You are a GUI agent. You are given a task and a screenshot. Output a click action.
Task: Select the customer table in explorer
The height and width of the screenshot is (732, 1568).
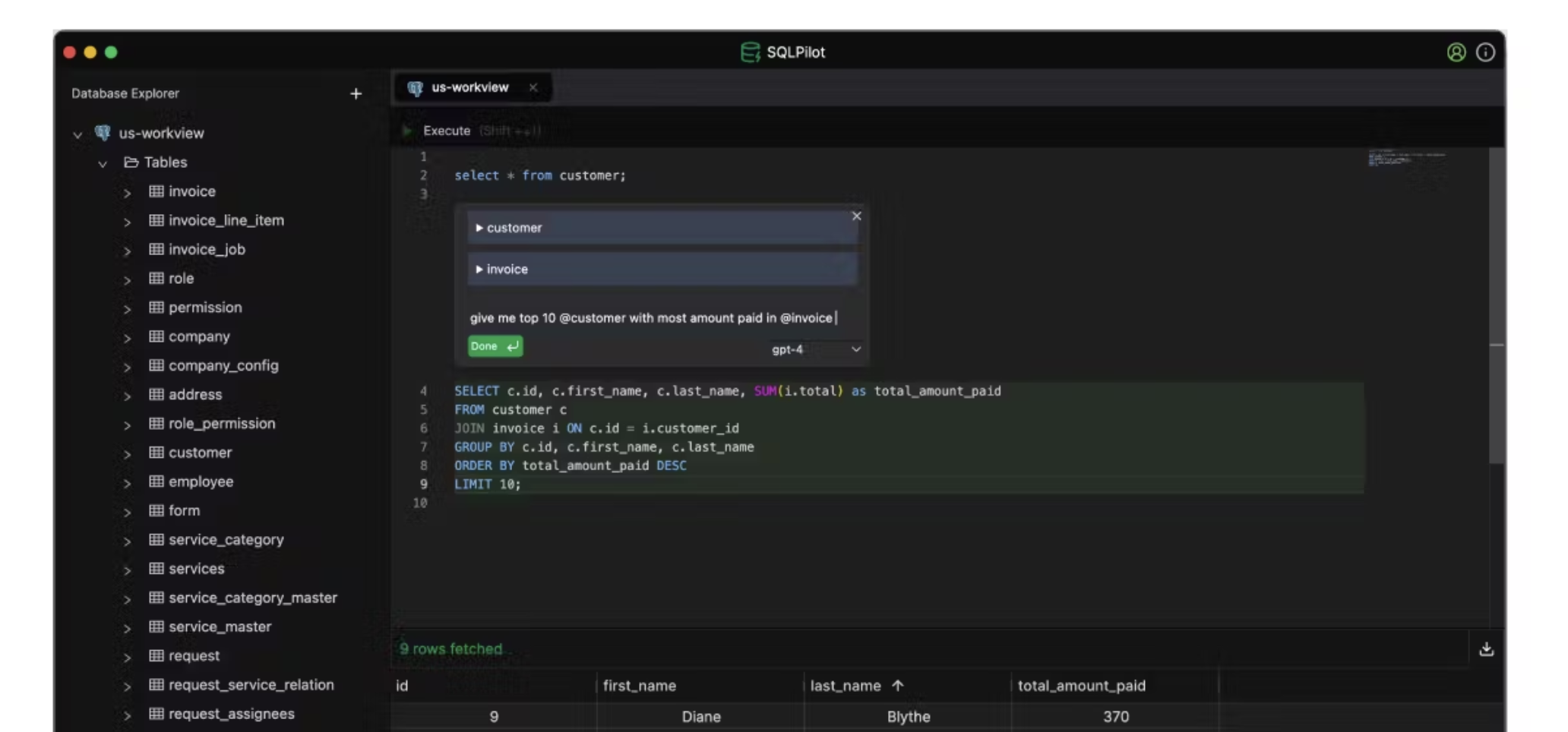coord(200,453)
